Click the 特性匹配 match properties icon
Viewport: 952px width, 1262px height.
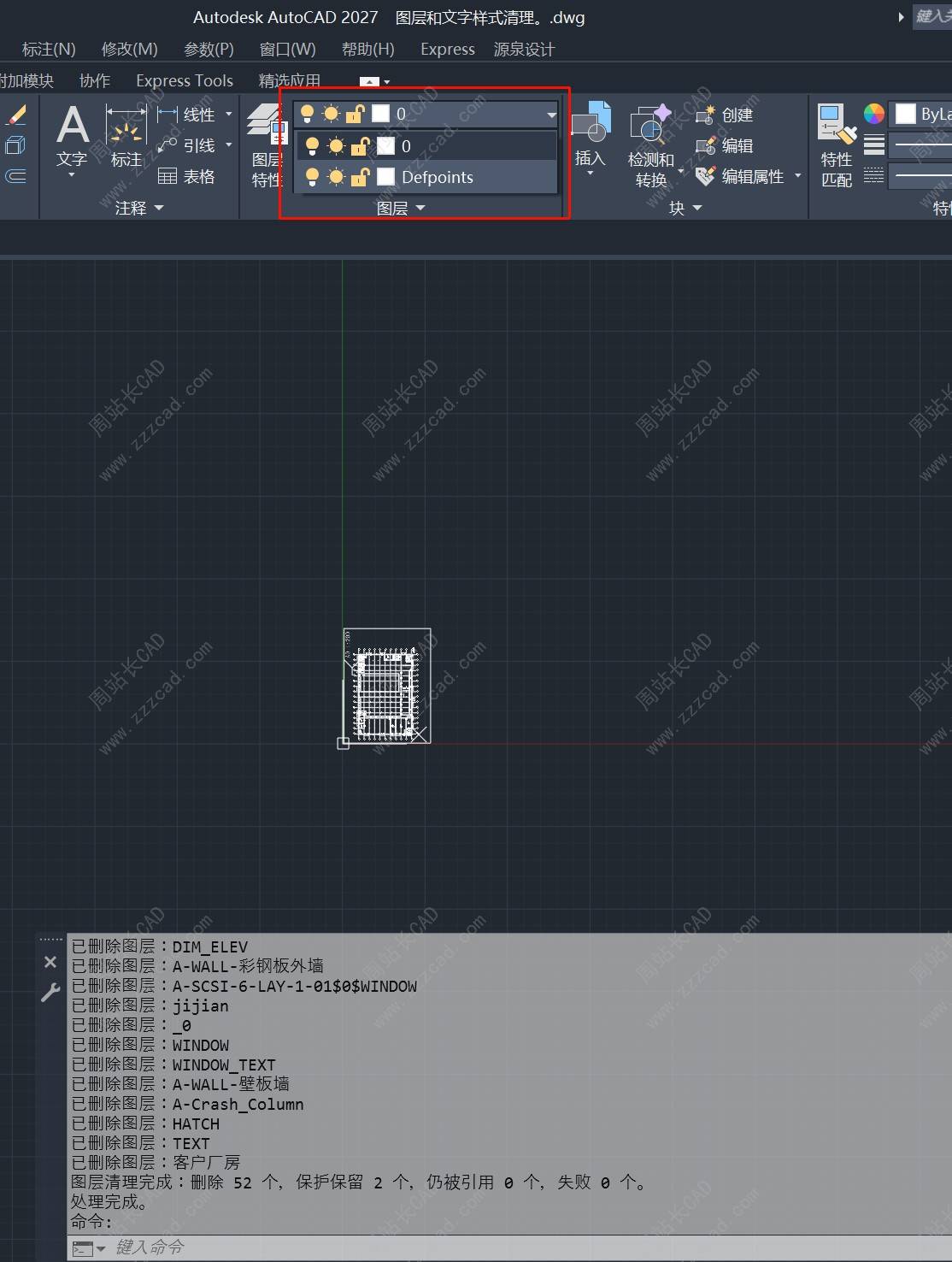837,145
